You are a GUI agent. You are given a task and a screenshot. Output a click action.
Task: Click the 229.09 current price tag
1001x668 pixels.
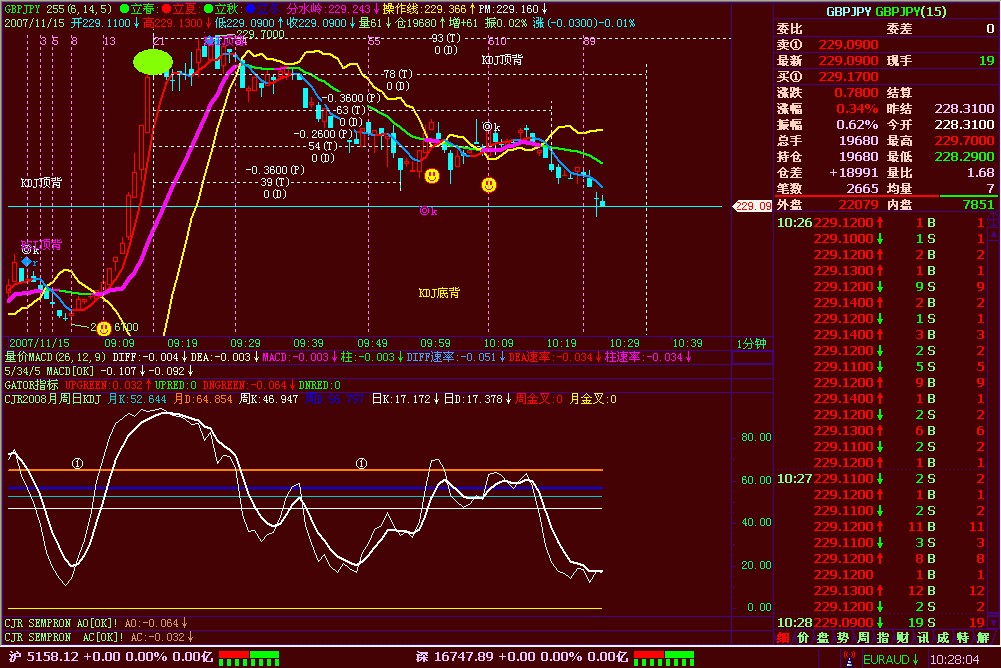[x=752, y=206]
